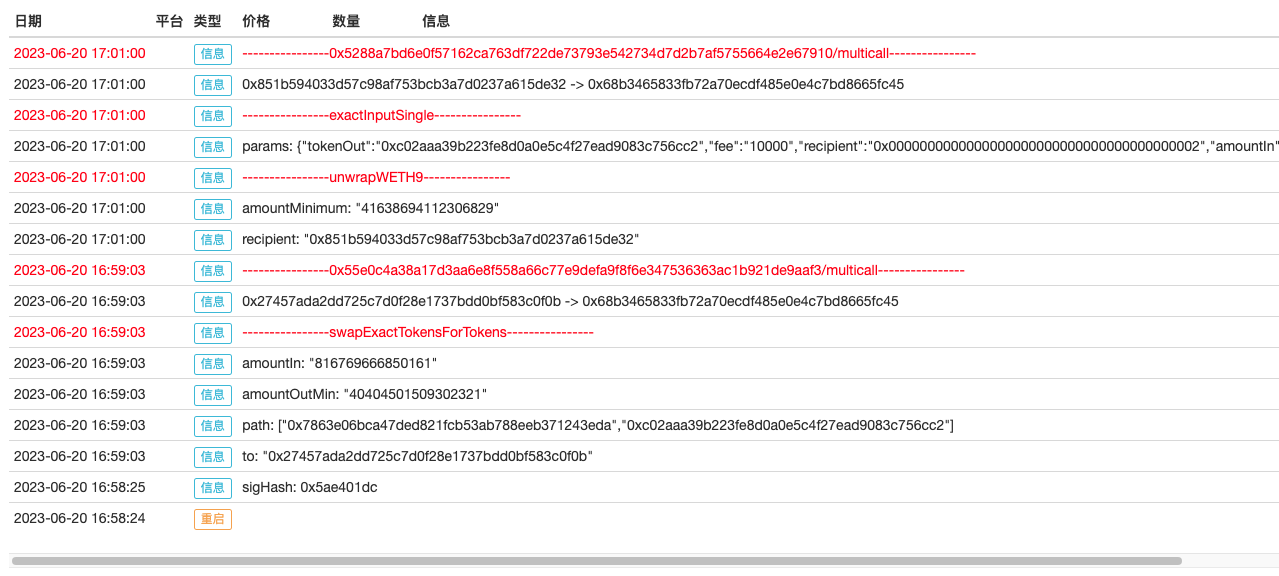Viewport: 1279px width, 576px height.
Task: Click the 信息 badge on the sigHash row
Action: click(212, 488)
